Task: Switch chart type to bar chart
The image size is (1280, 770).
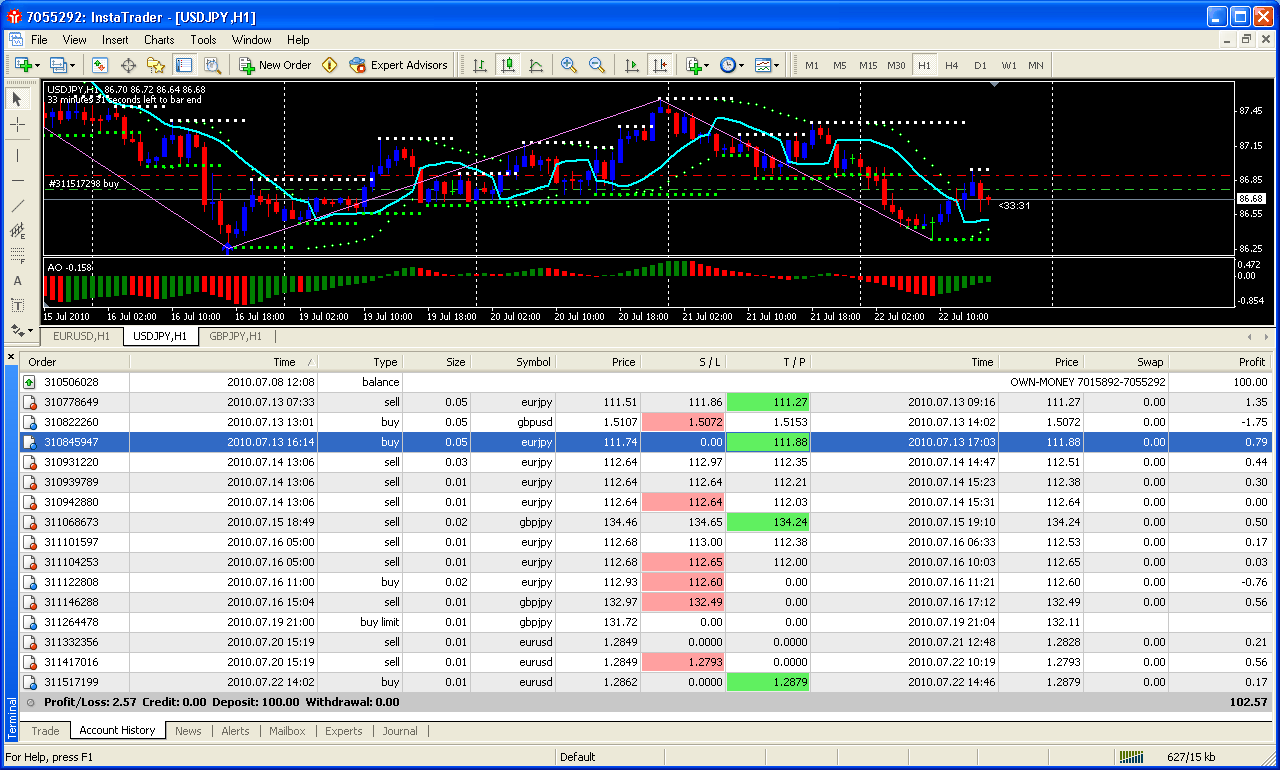Action: (x=480, y=65)
